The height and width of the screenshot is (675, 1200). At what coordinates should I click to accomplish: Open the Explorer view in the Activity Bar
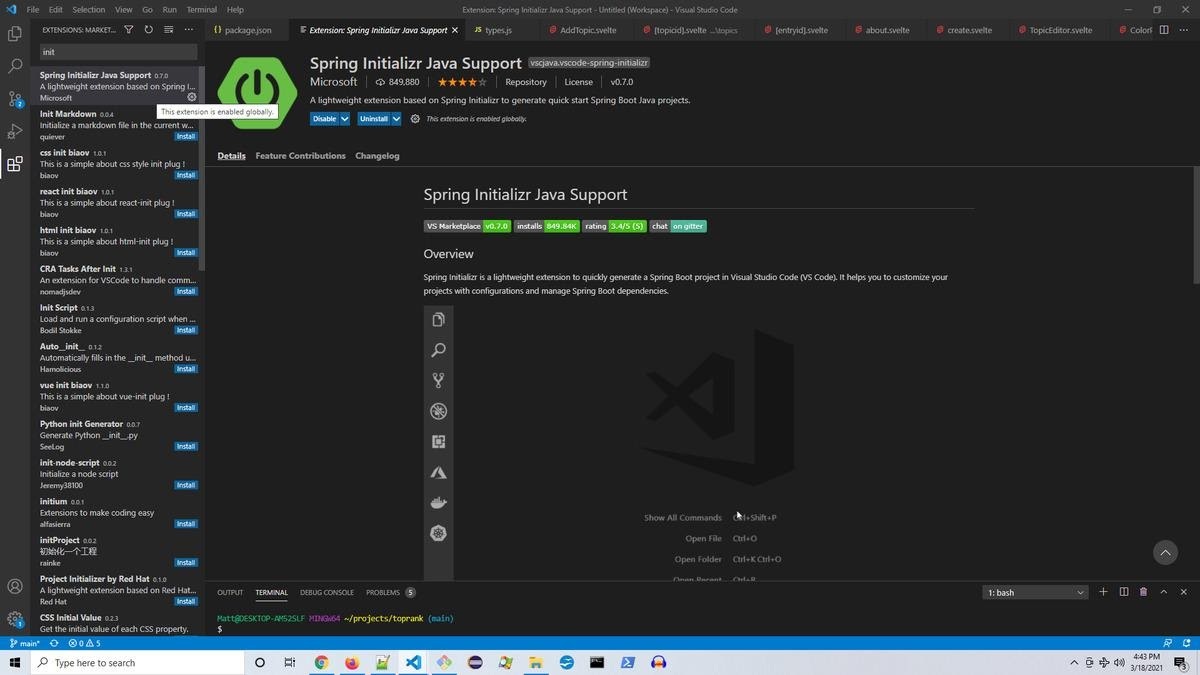click(15, 33)
